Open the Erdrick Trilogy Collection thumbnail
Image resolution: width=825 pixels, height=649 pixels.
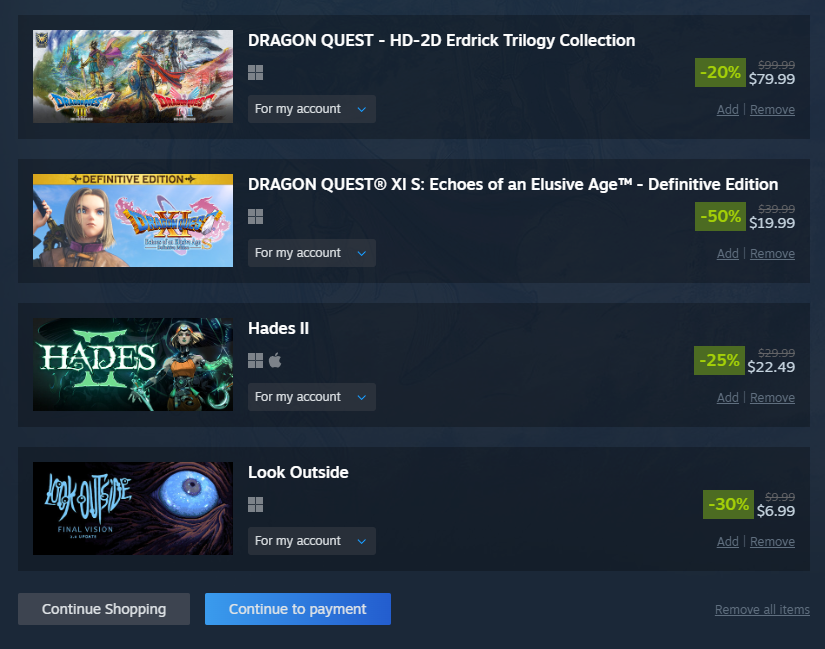[133, 76]
